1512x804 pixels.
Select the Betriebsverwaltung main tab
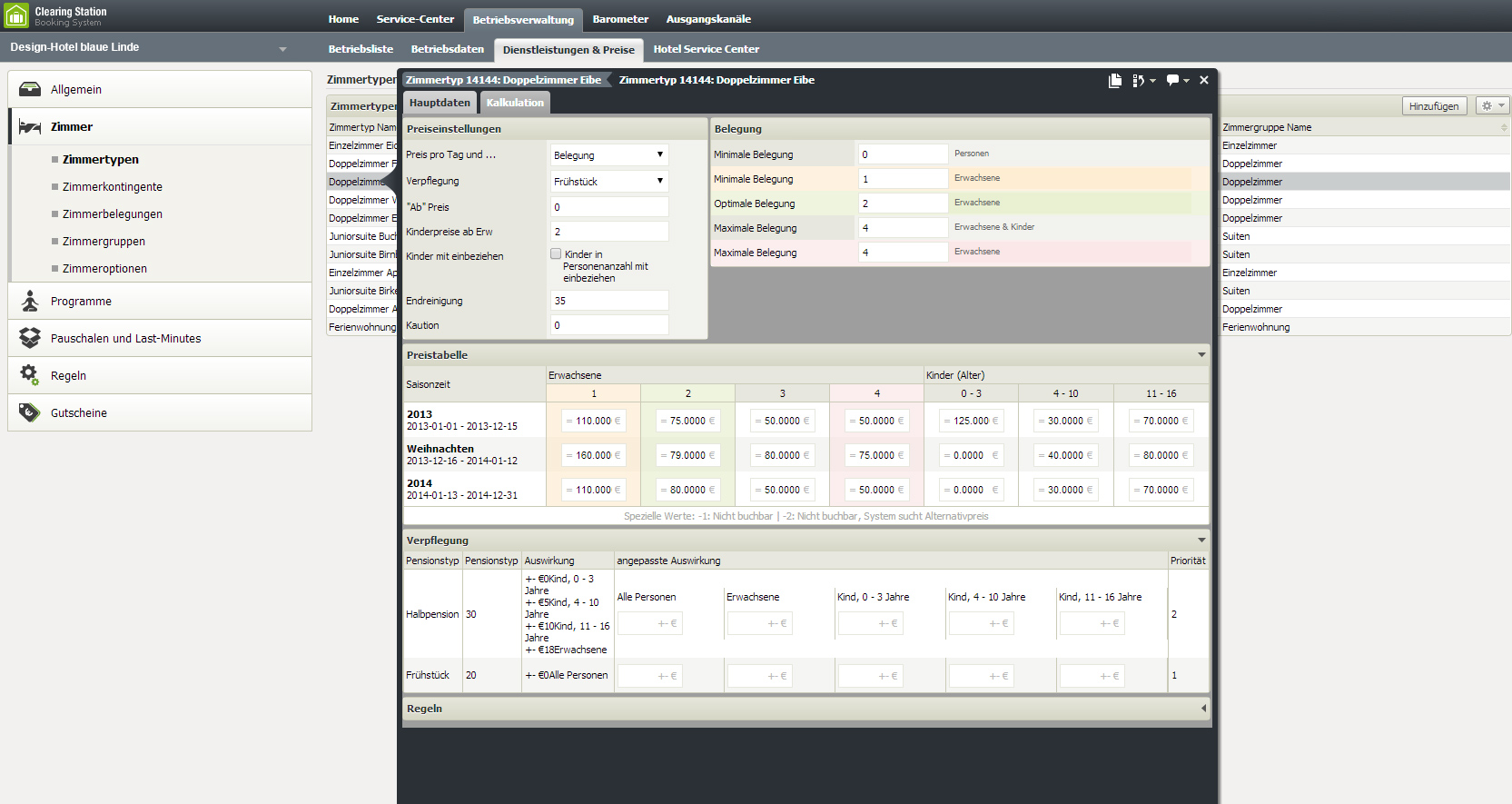[523, 20]
